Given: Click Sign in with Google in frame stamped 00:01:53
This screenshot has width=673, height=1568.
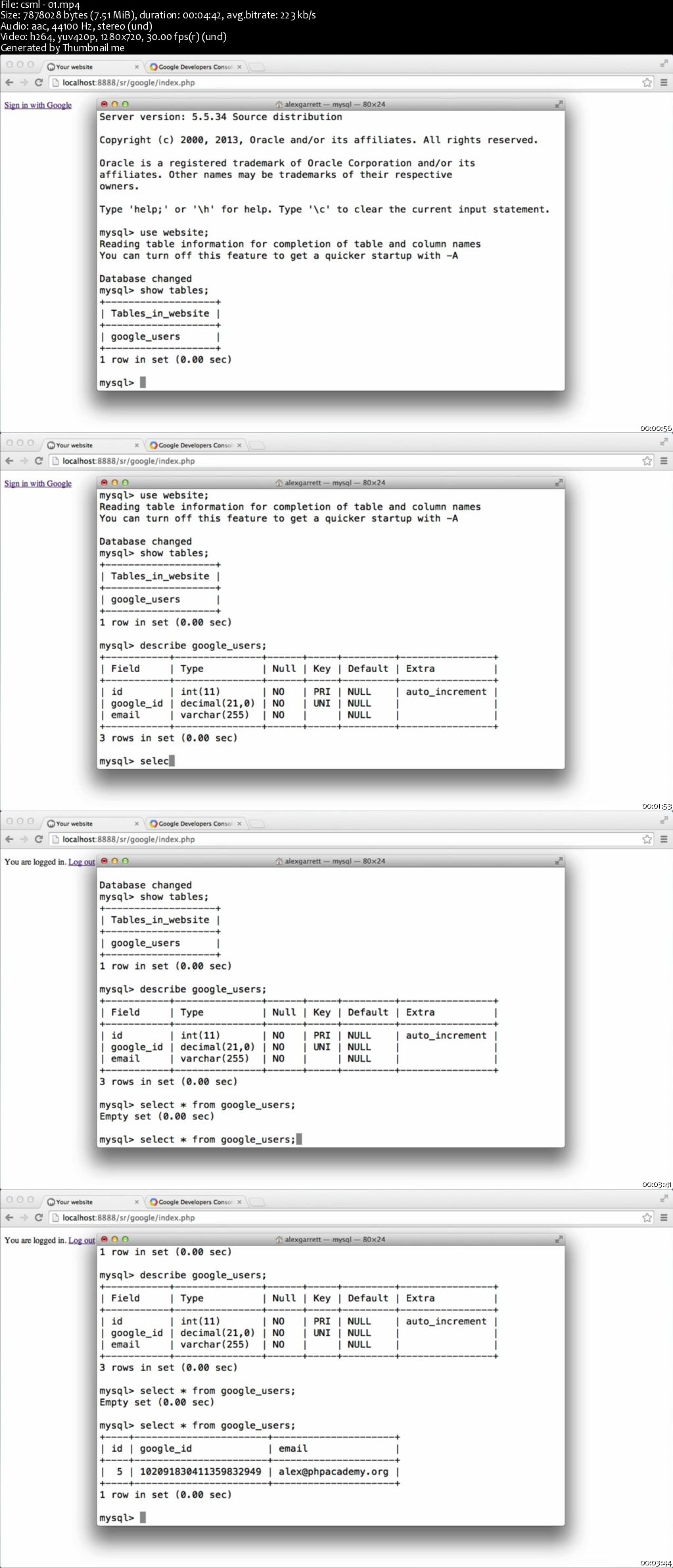Looking at the screenshot, I should click(37, 483).
